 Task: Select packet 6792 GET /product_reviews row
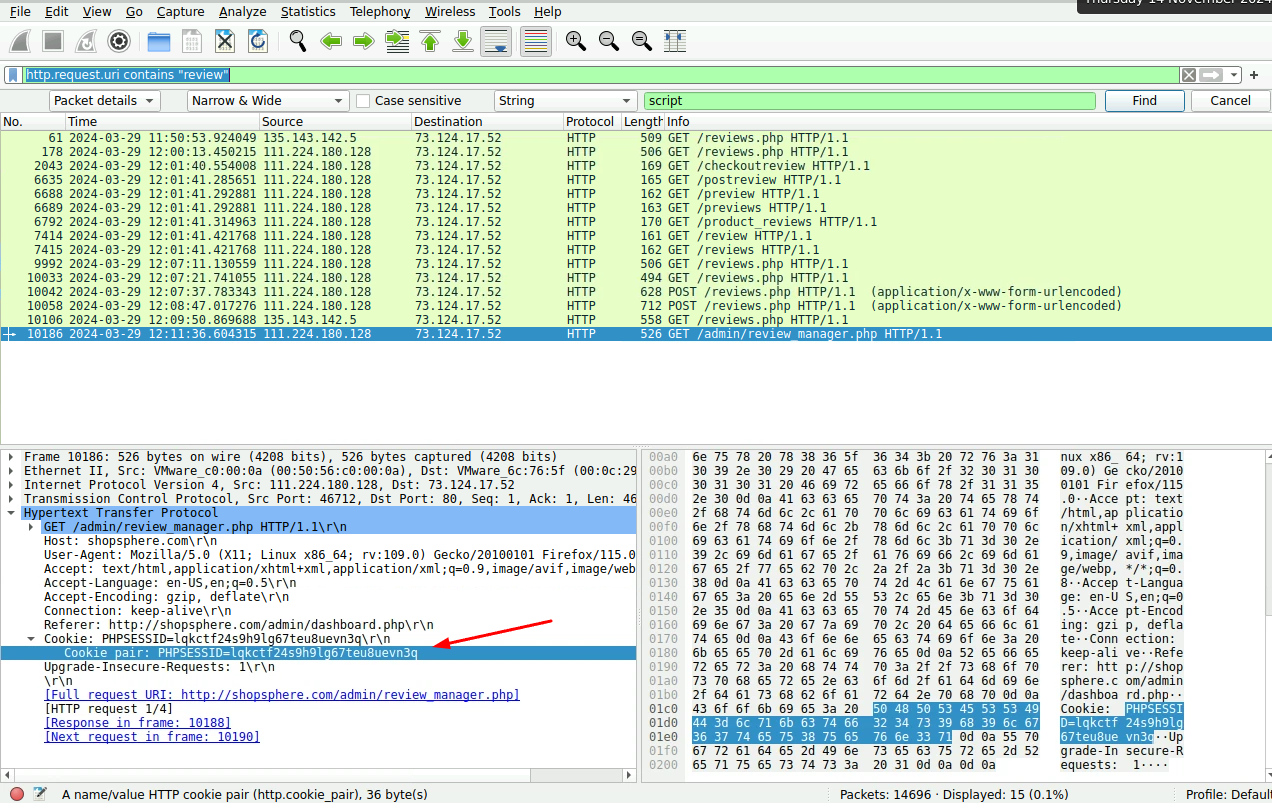[636, 222]
